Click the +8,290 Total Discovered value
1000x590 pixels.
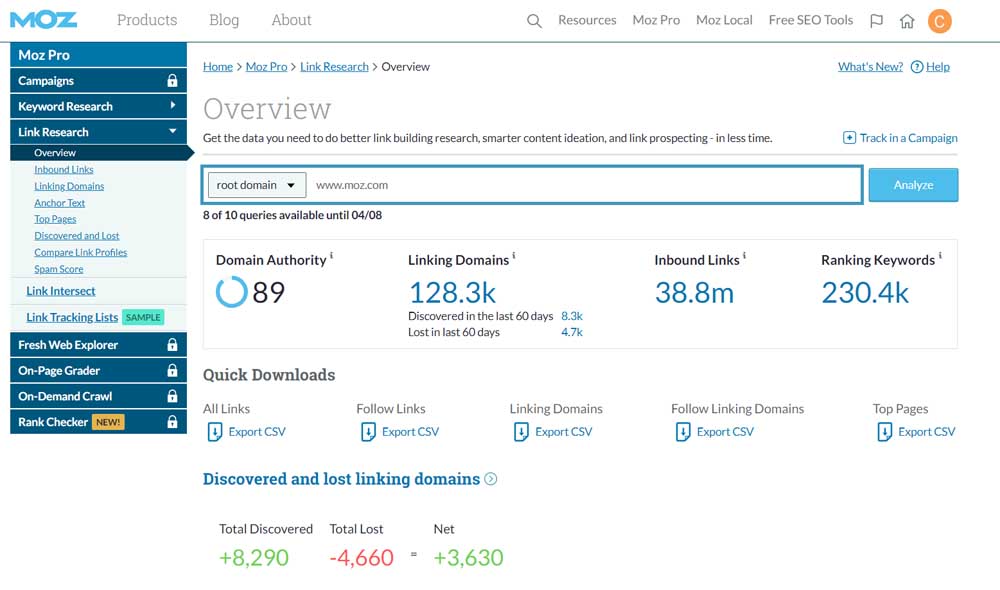(x=254, y=557)
